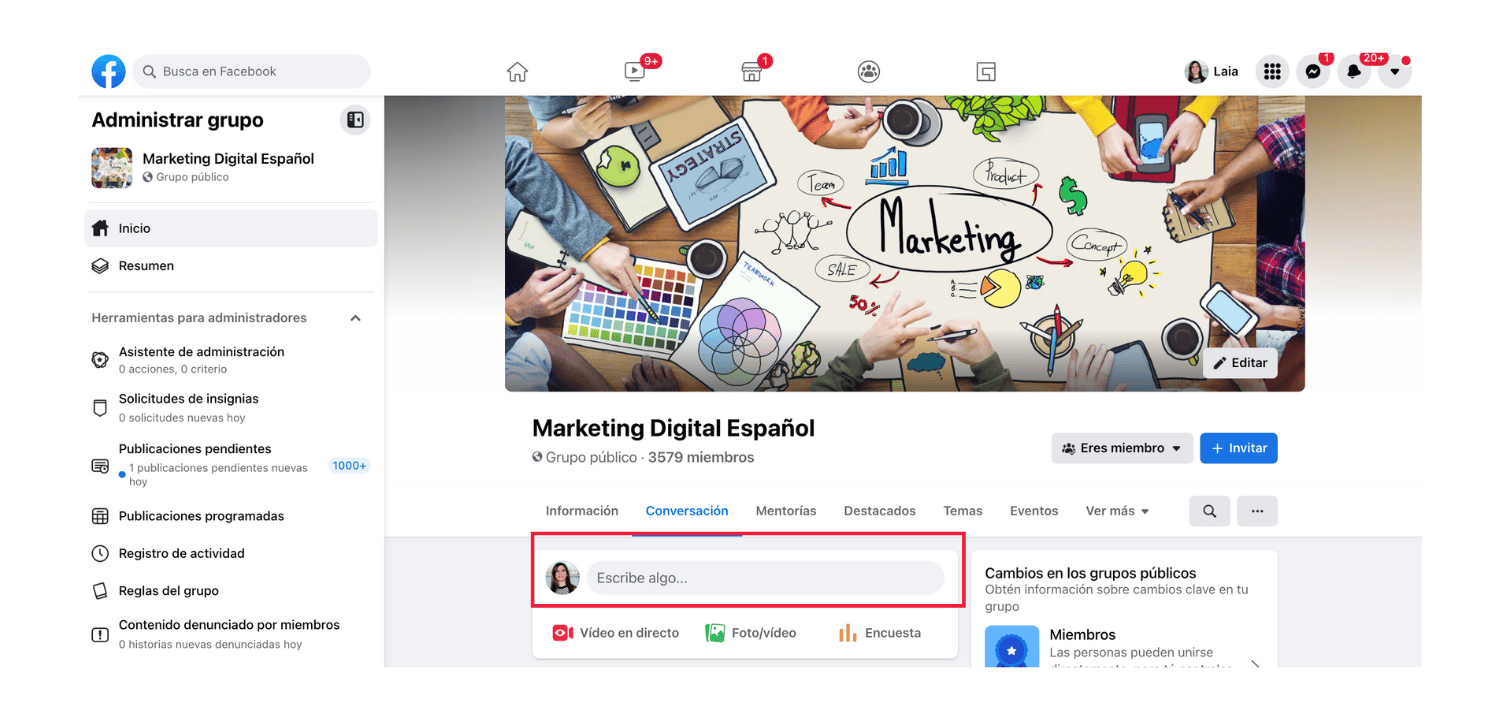
Task: Open Contenido denunciado por miembros
Action: [x=231, y=634]
